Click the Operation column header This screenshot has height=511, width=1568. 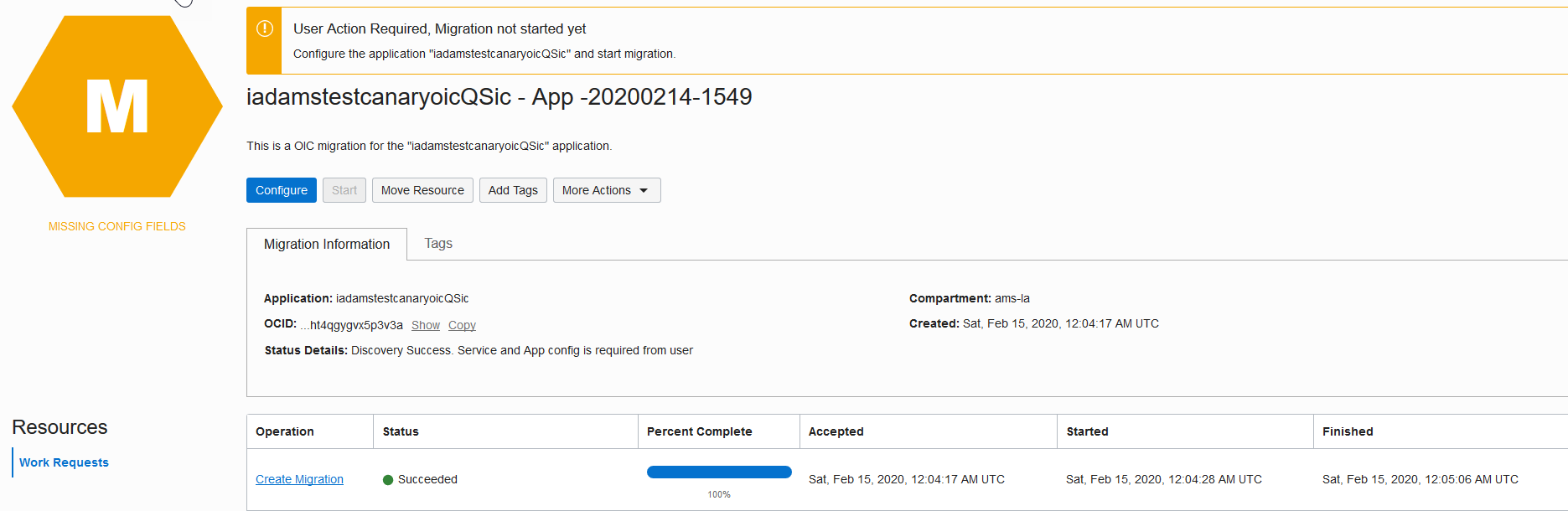tap(285, 431)
